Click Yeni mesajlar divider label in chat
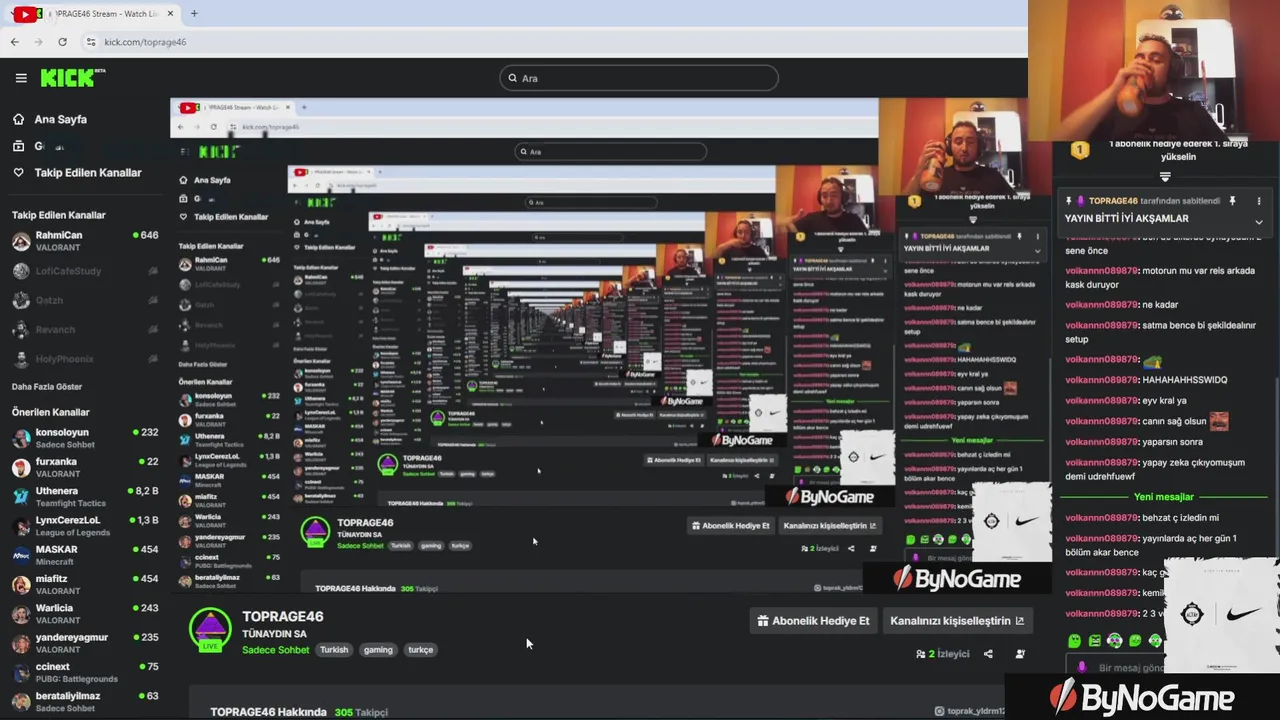Viewport: 1280px width, 720px height. click(1164, 497)
